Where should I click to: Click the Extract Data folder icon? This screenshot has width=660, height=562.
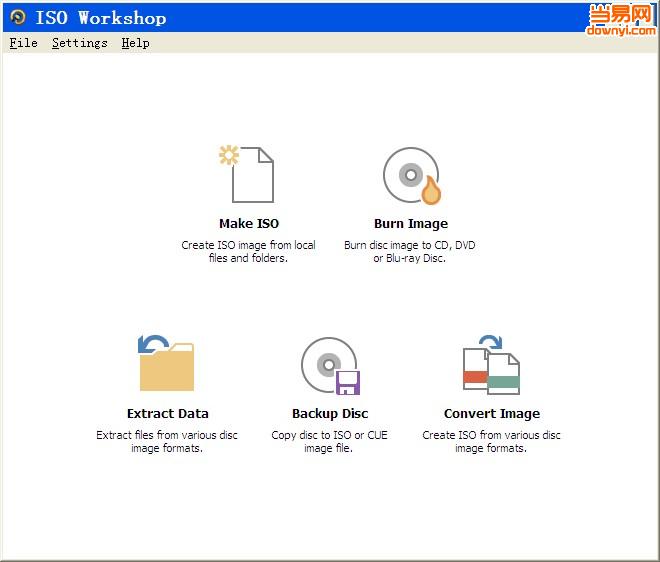[x=166, y=363]
